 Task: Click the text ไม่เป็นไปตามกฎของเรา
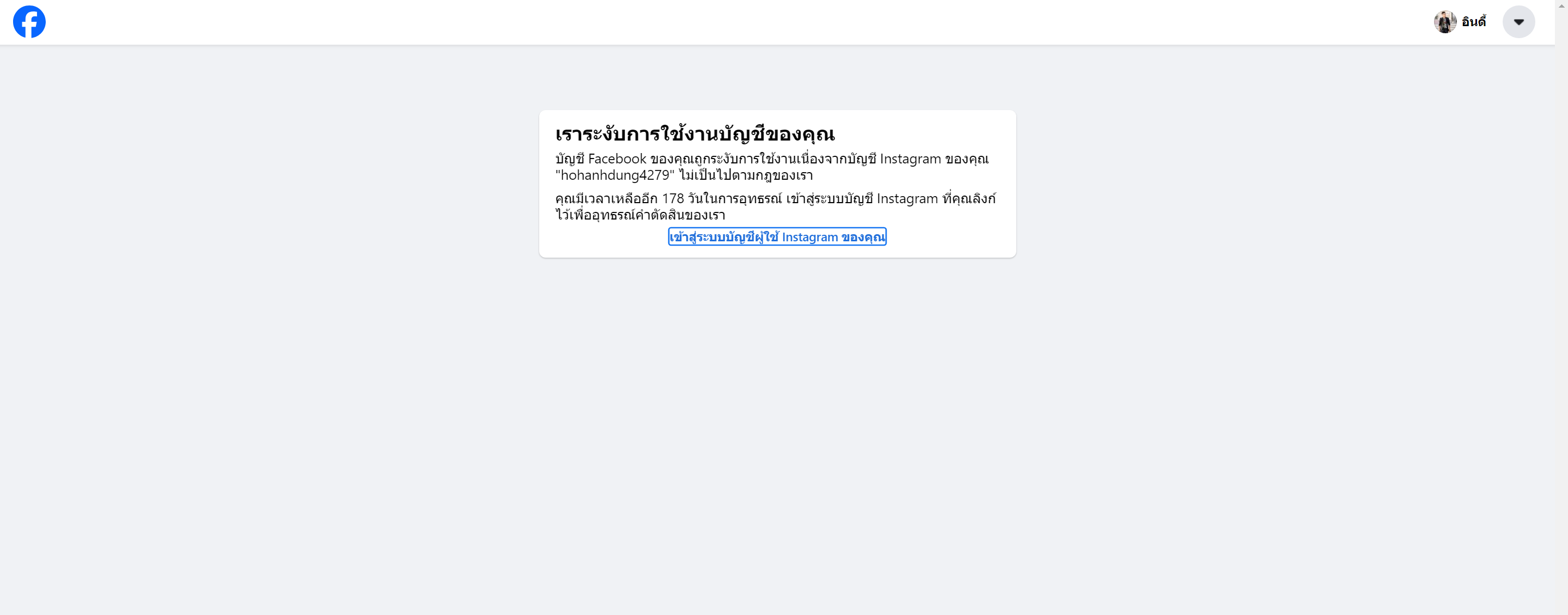746,175
